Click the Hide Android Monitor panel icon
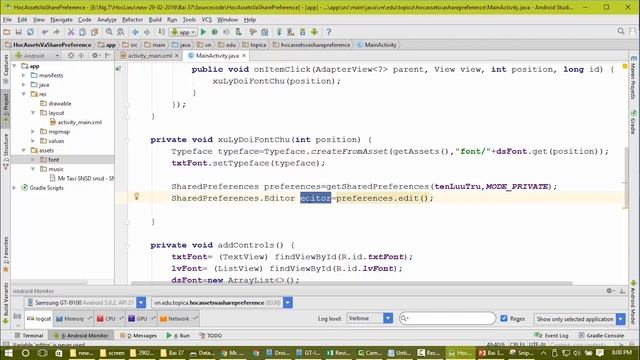The width and height of the screenshot is (640, 360). pyautogui.click(x=622, y=291)
